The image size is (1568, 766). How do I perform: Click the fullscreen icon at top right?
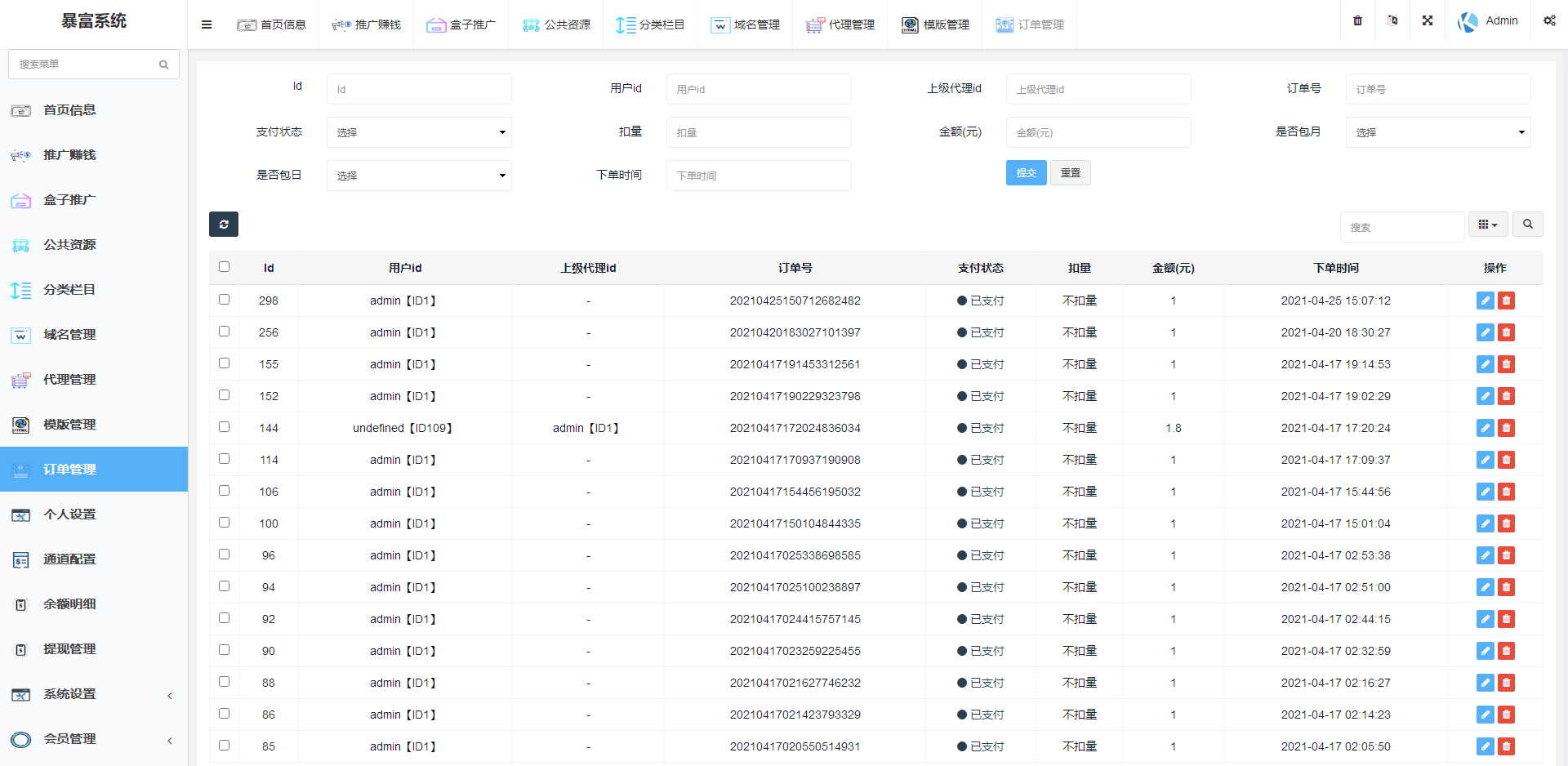click(1427, 20)
